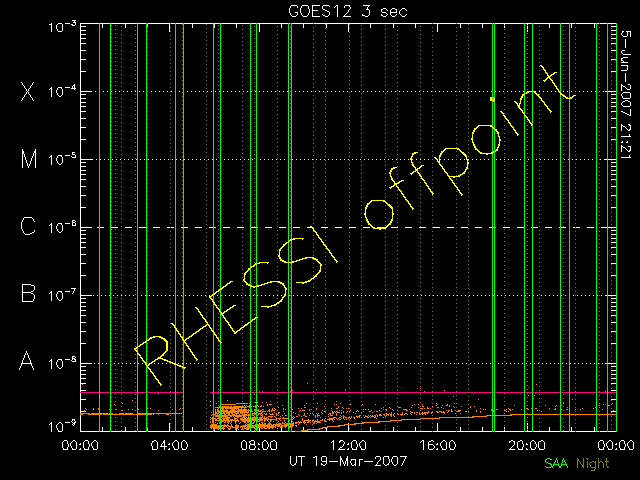Click the date label 'UT 19-Mar-2007'
The width and height of the screenshot is (640, 480).
[x=348, y=461]
